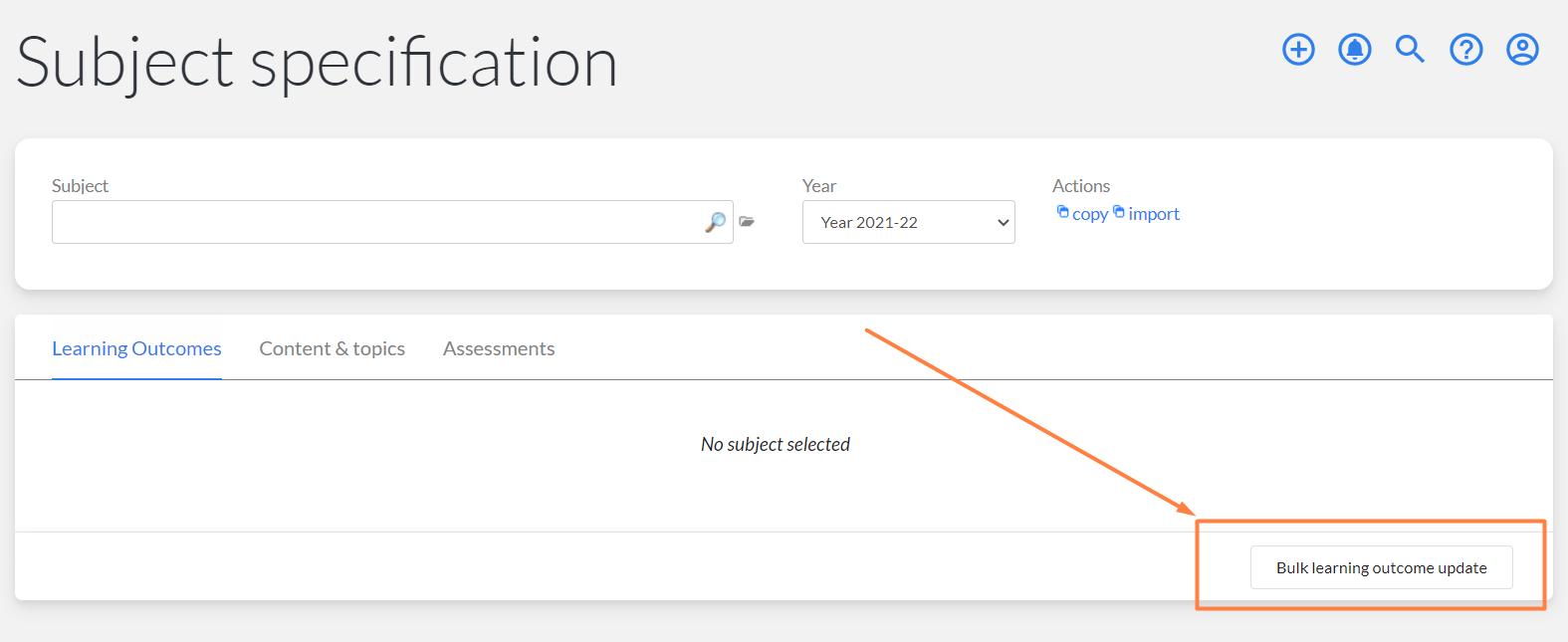Click the Subject field label
Image resolution: width=1568 pixels, height=642 pixels.
pyautogui.click(x=80, y=186)
